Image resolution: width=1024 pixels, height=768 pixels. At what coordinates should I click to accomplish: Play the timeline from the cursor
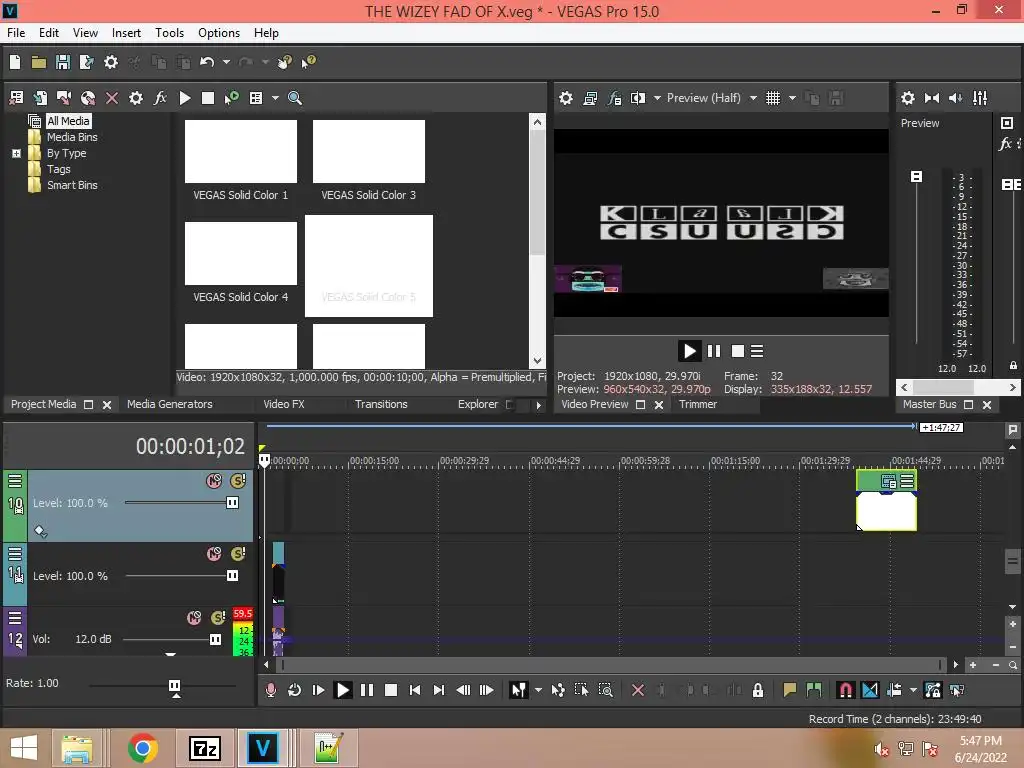342,690
